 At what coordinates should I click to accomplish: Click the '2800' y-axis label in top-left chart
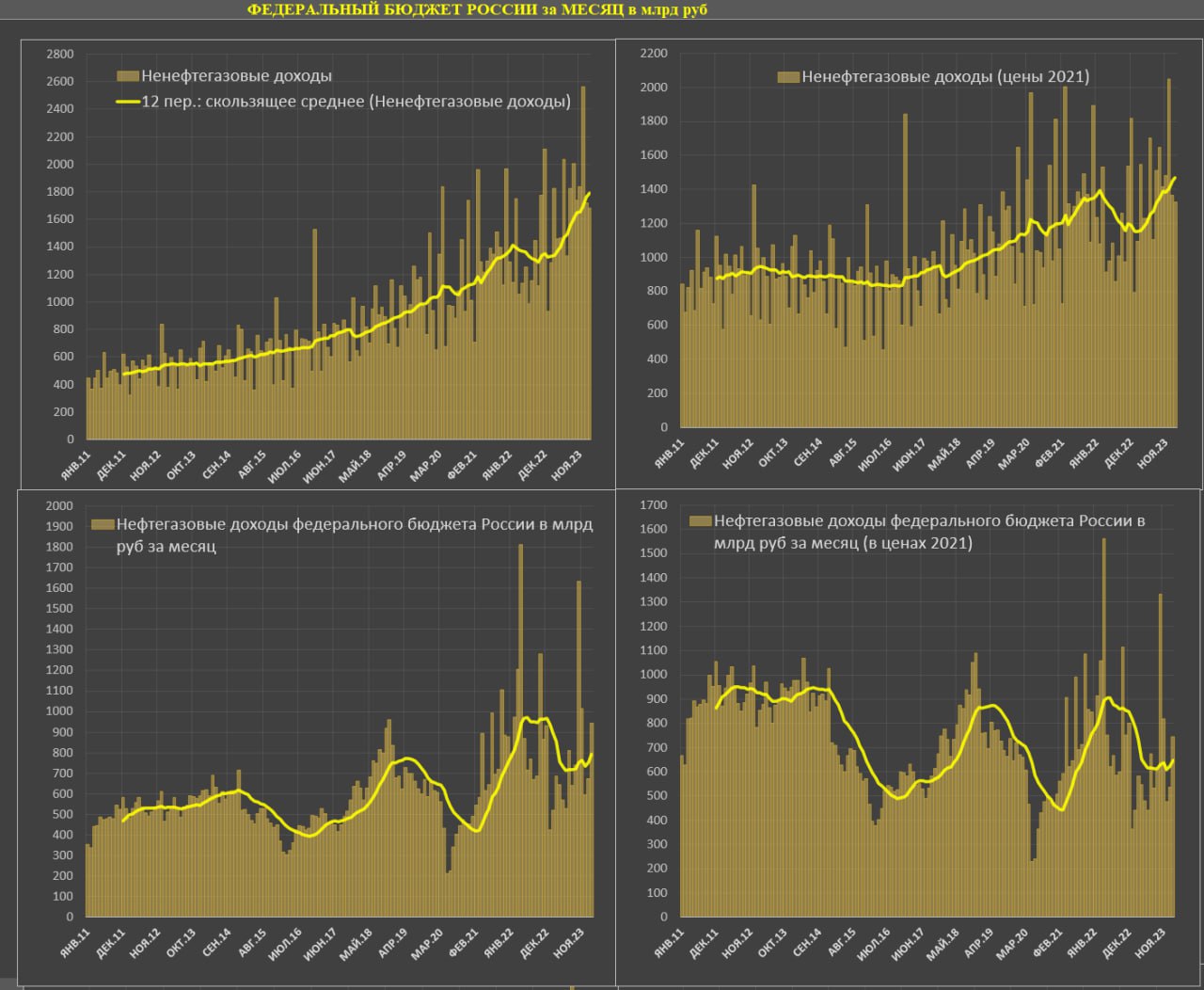pyautogui.click(x=60, y=54)
